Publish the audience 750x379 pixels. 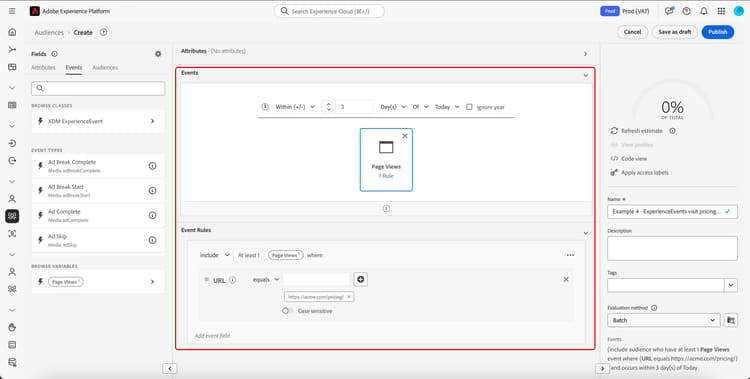click(717, 32)
